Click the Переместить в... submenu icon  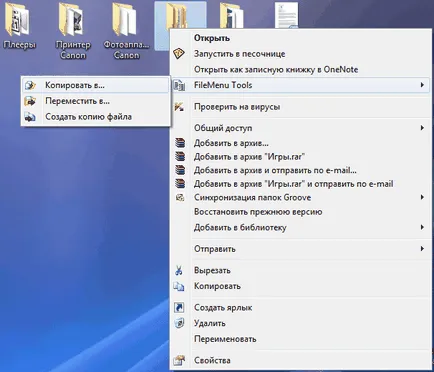pos(30,101)
